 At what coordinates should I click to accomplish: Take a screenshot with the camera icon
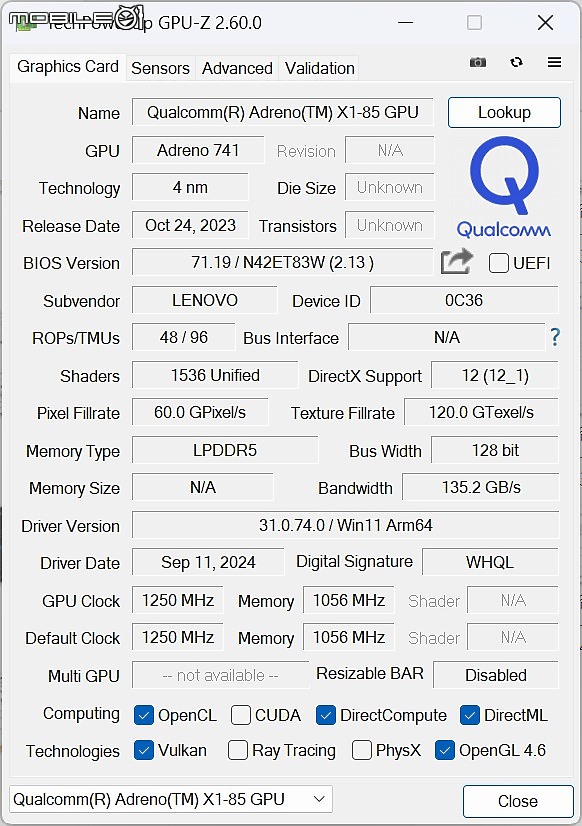pos(478,63)
